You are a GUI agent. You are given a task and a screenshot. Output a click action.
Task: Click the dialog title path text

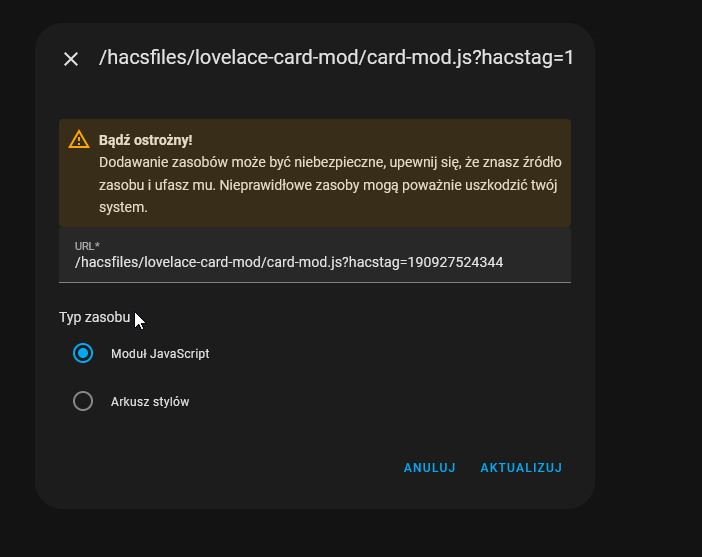coord(336,57)
